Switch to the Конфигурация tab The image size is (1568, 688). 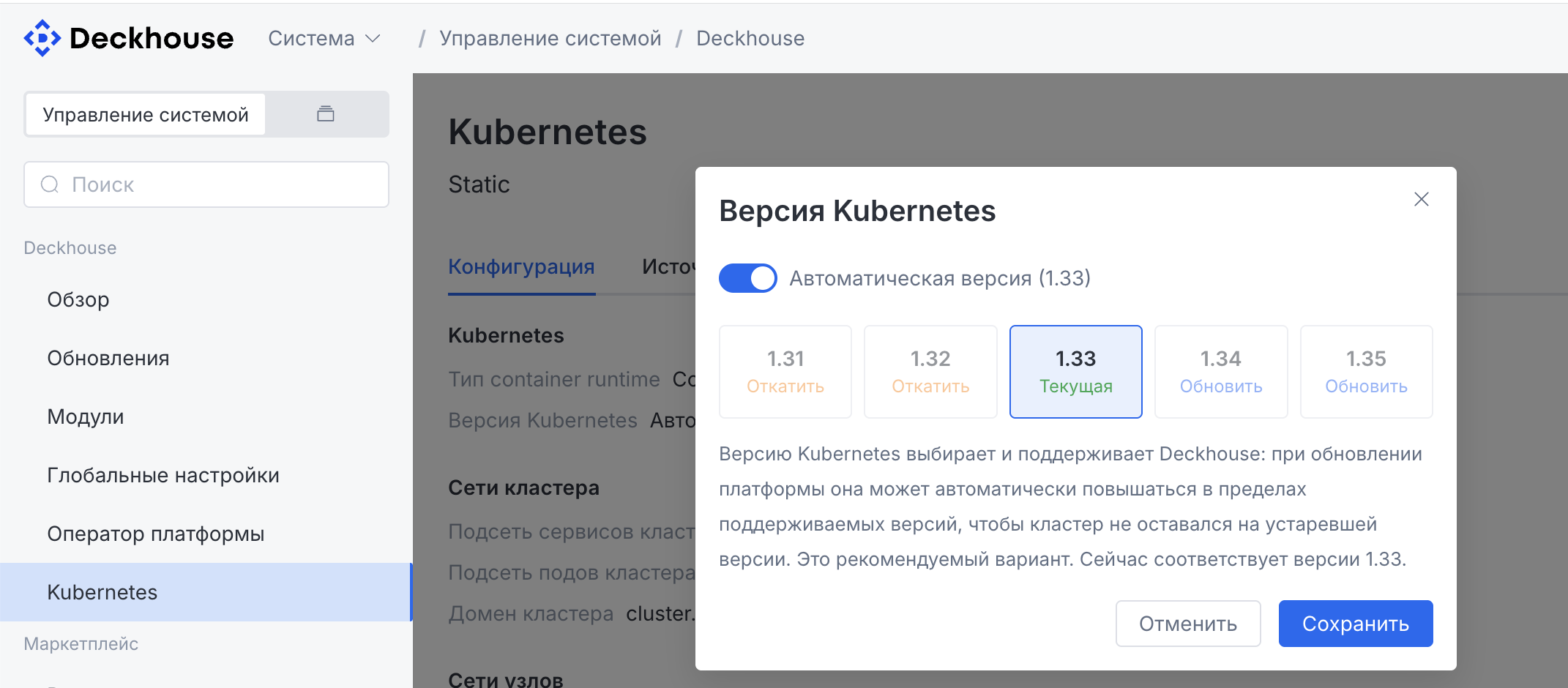pos(521,266)
